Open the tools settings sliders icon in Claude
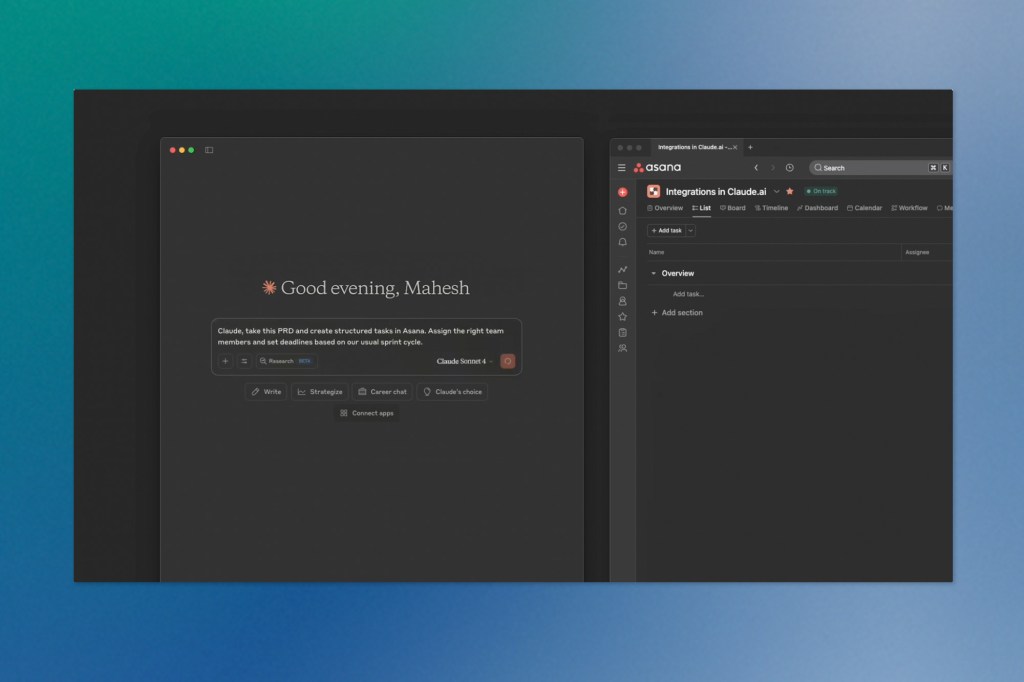 (x=244, y=361)
